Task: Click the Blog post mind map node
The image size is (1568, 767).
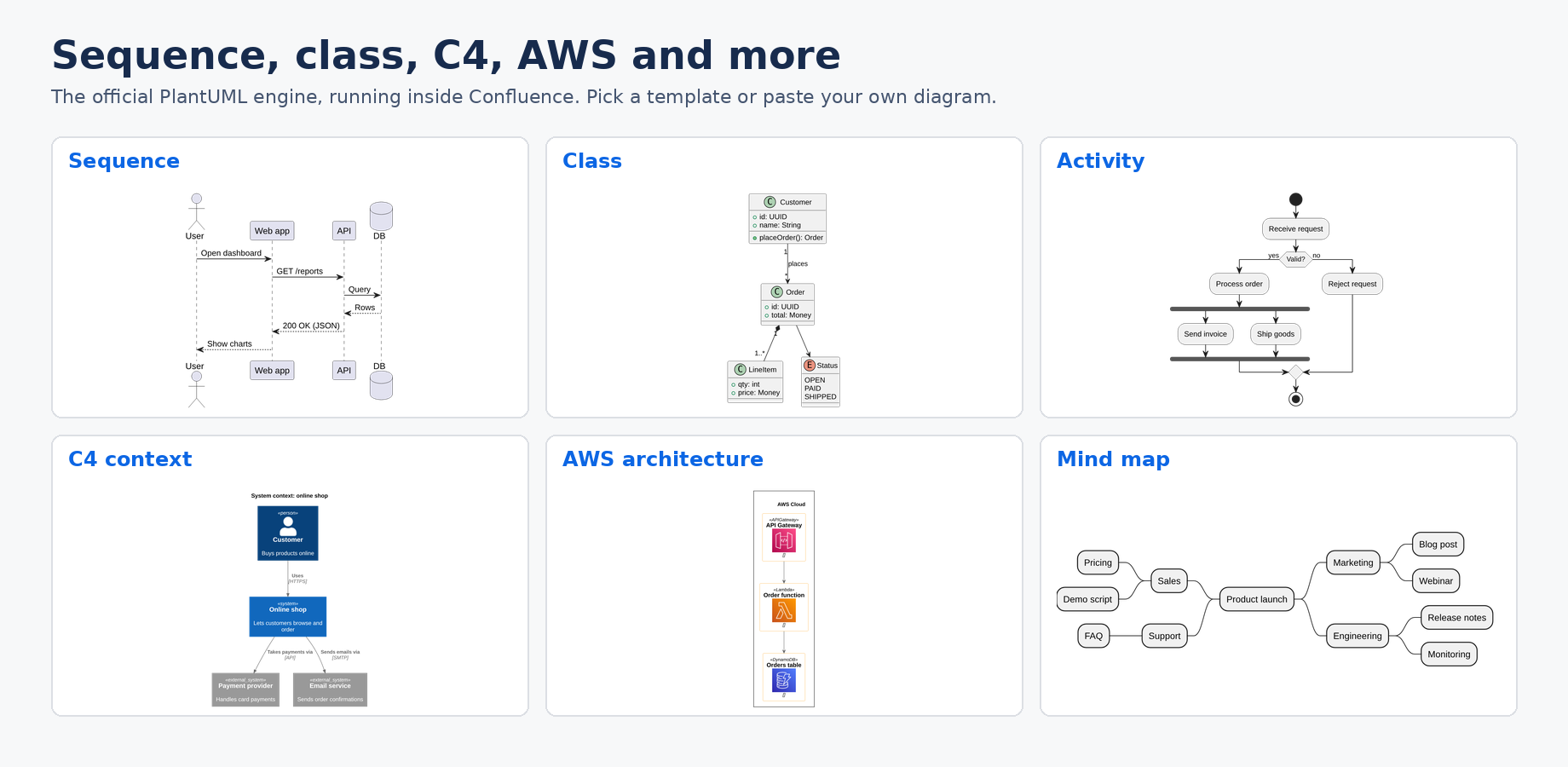Action: [1438, 545]
